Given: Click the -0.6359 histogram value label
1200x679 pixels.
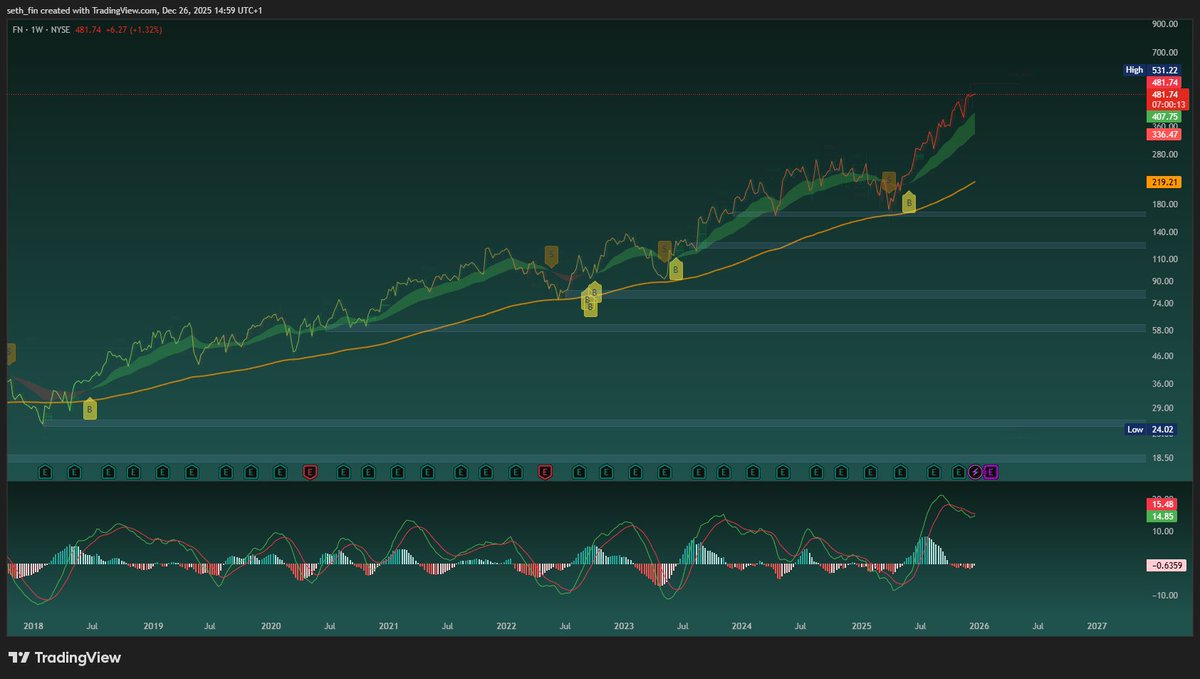Looking at the screenshot, I should coord(1165,565).
